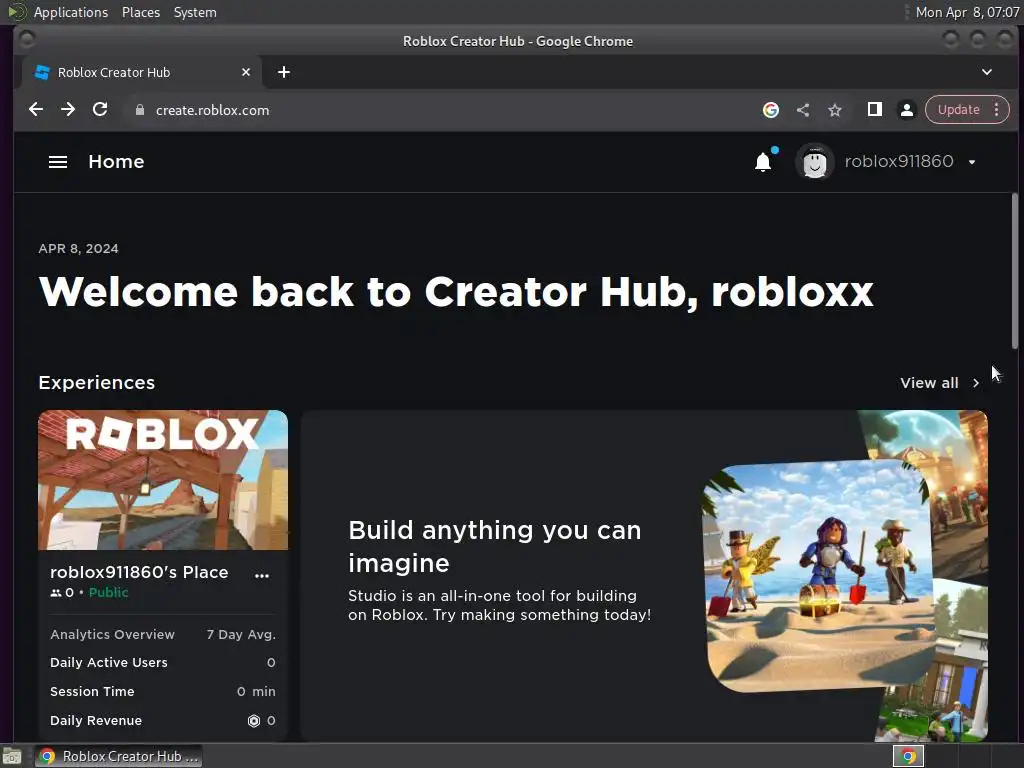The width and height of the screenshot is (1024, 768).
Task: Open the System menu
Action: (x=195, y=12)
